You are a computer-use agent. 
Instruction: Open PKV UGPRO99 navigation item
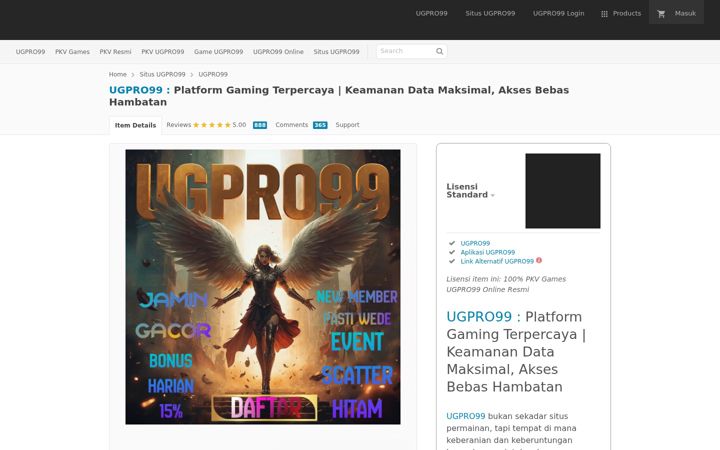[x=163, y=52]
